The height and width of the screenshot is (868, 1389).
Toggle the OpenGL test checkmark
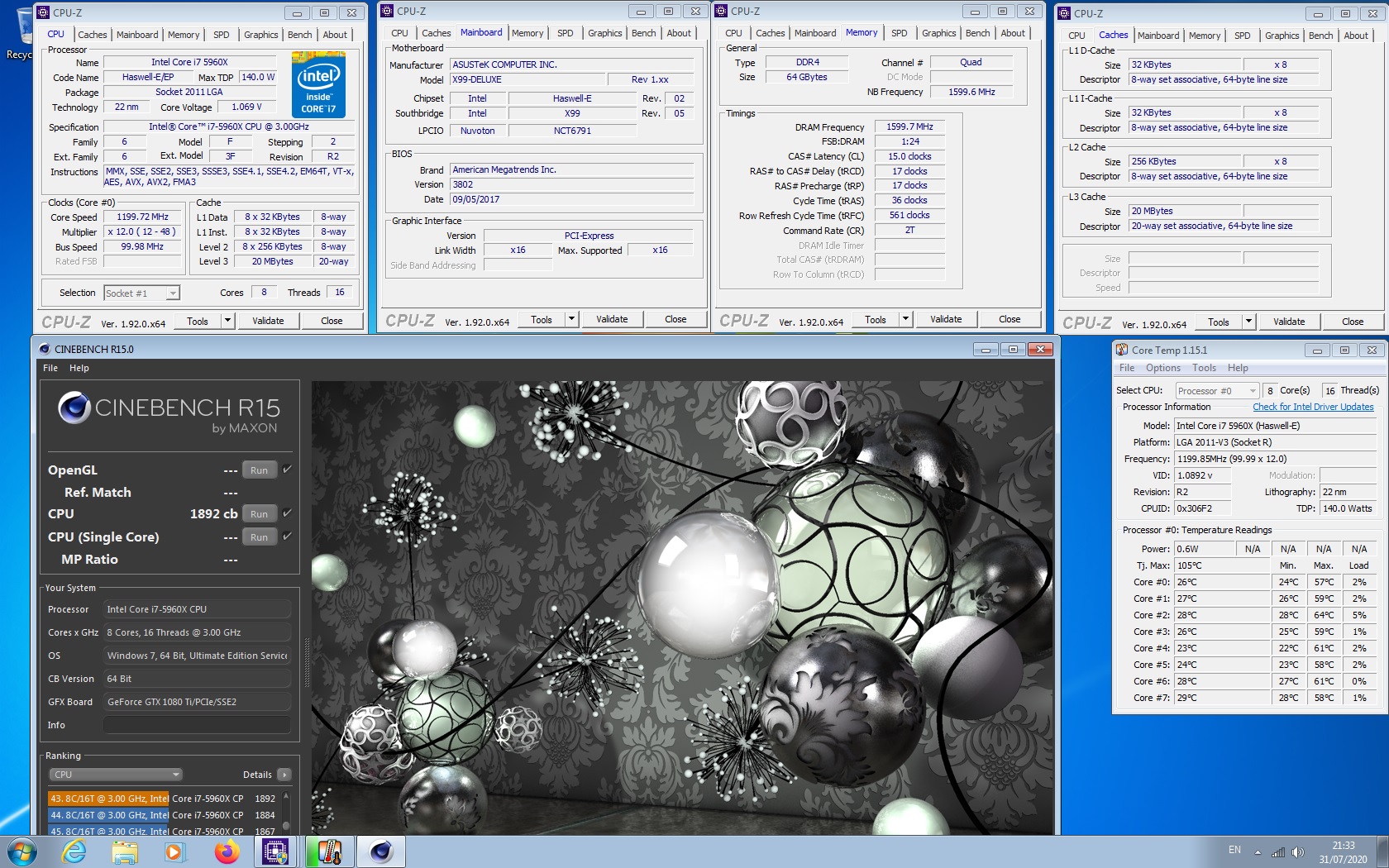point(287,469)
